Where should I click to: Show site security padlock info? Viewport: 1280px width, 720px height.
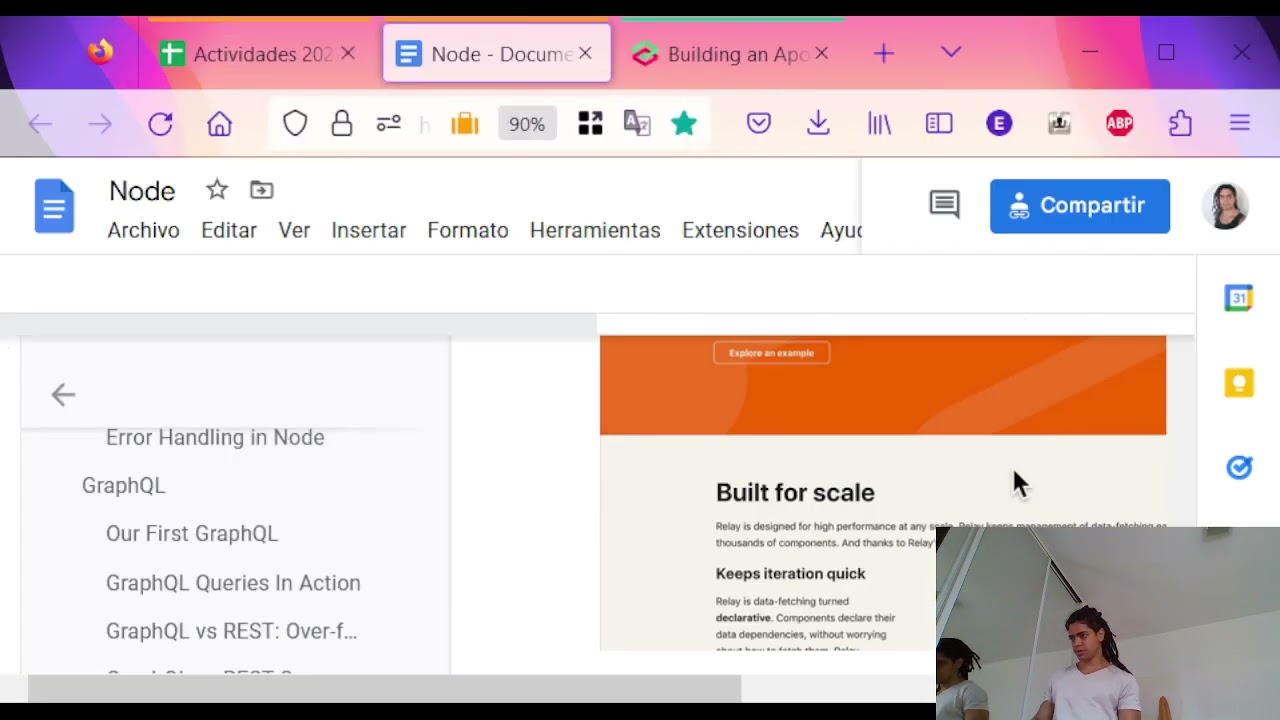click(342, 124)
